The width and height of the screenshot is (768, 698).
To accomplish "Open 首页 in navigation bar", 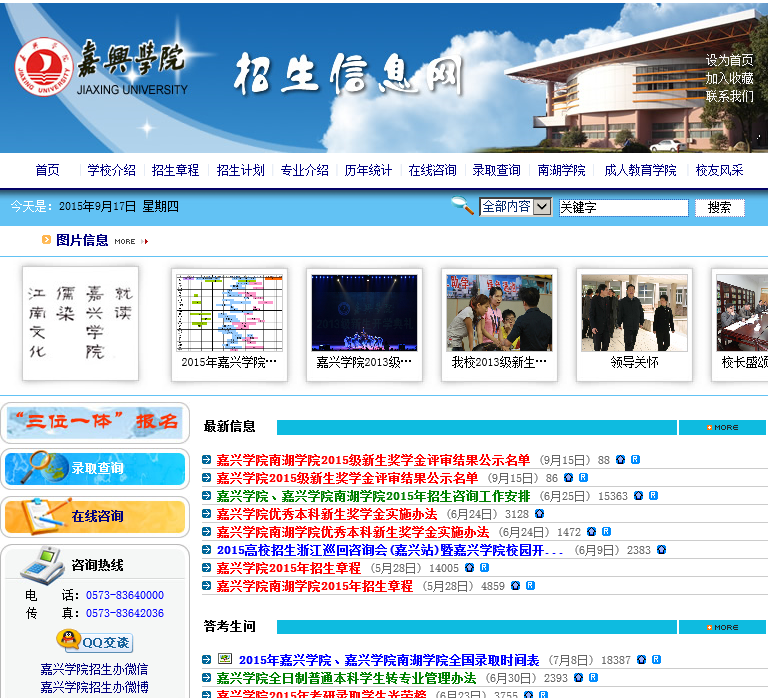I will (x=48, y=170).
